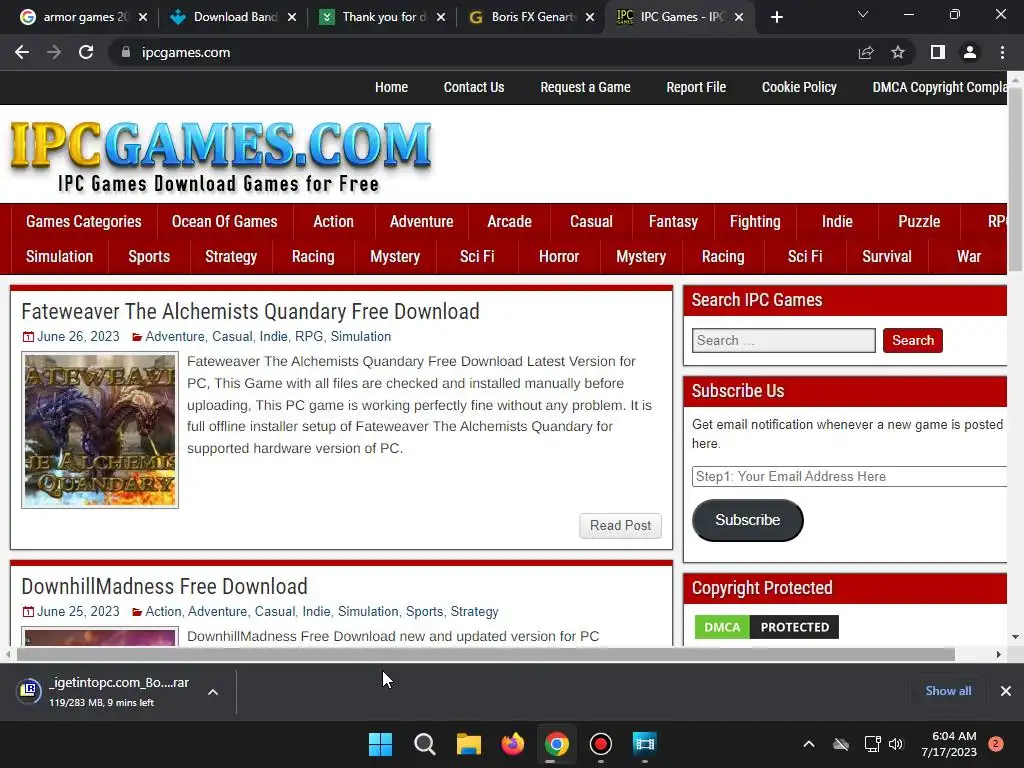
Task: Expand download options for the rar file
Action: [213, 692]
